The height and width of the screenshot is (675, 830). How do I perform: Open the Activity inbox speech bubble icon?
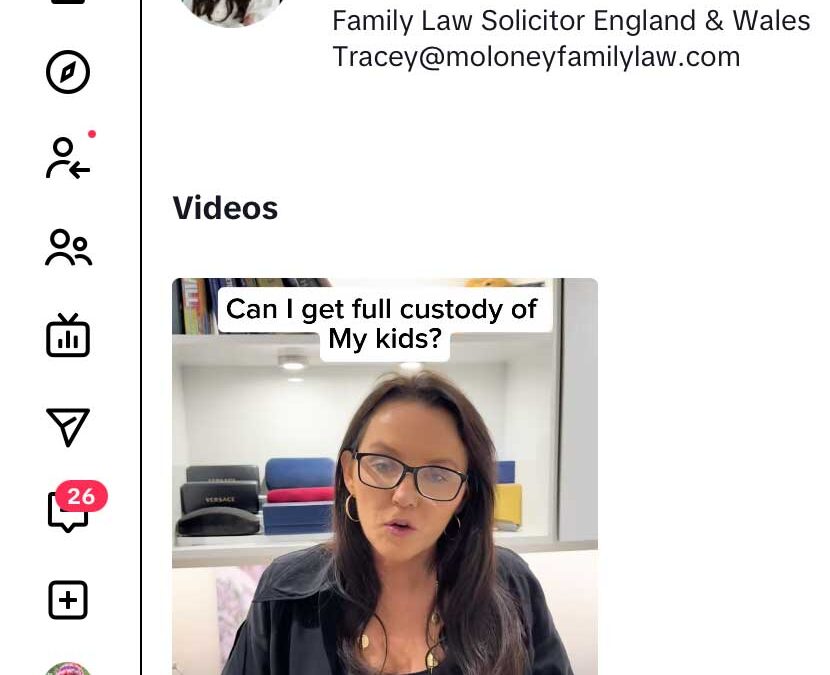[x=68, y=511]
